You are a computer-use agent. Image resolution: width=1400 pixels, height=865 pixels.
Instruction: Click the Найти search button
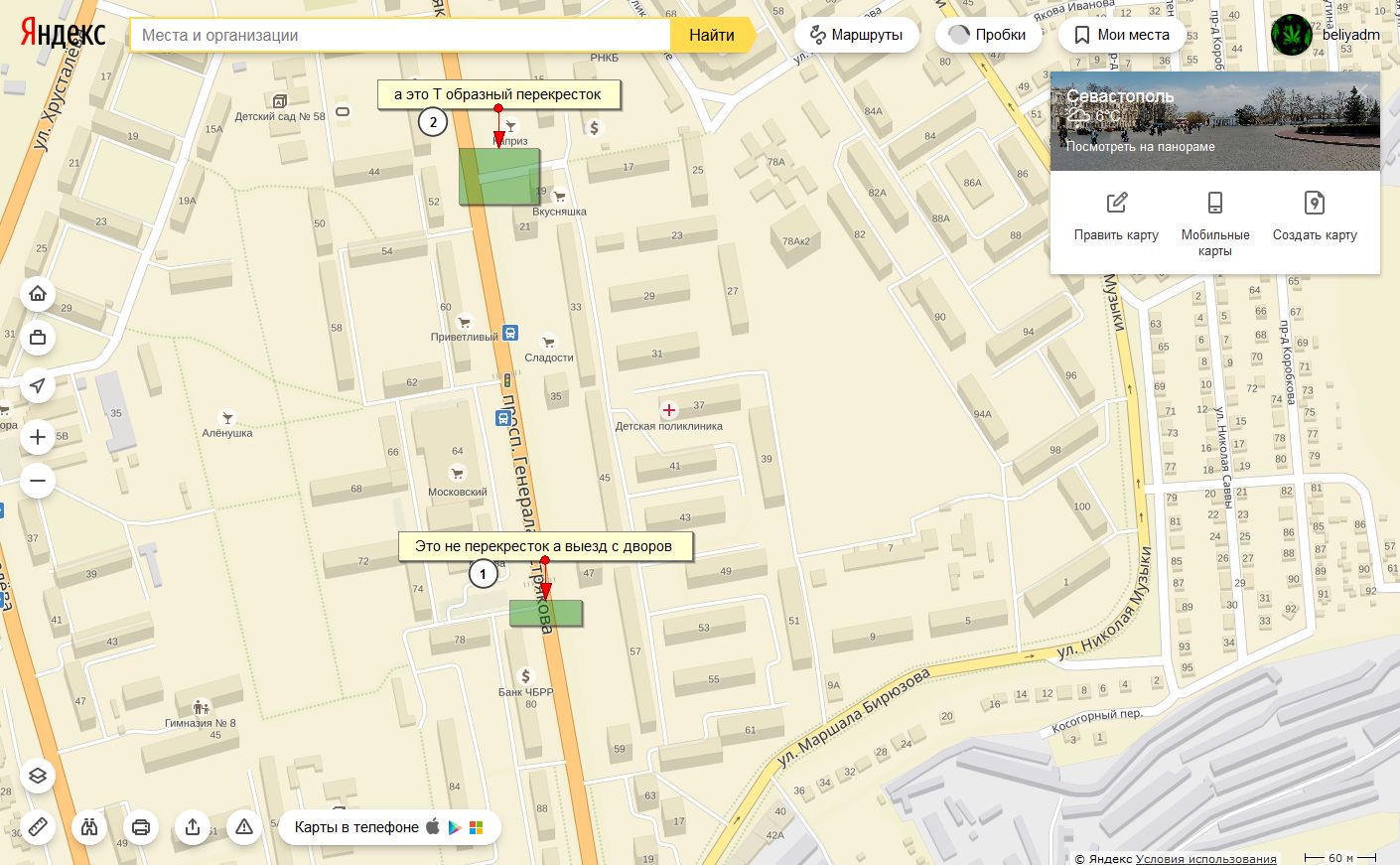pyautogui.click(x=712, y=35)
